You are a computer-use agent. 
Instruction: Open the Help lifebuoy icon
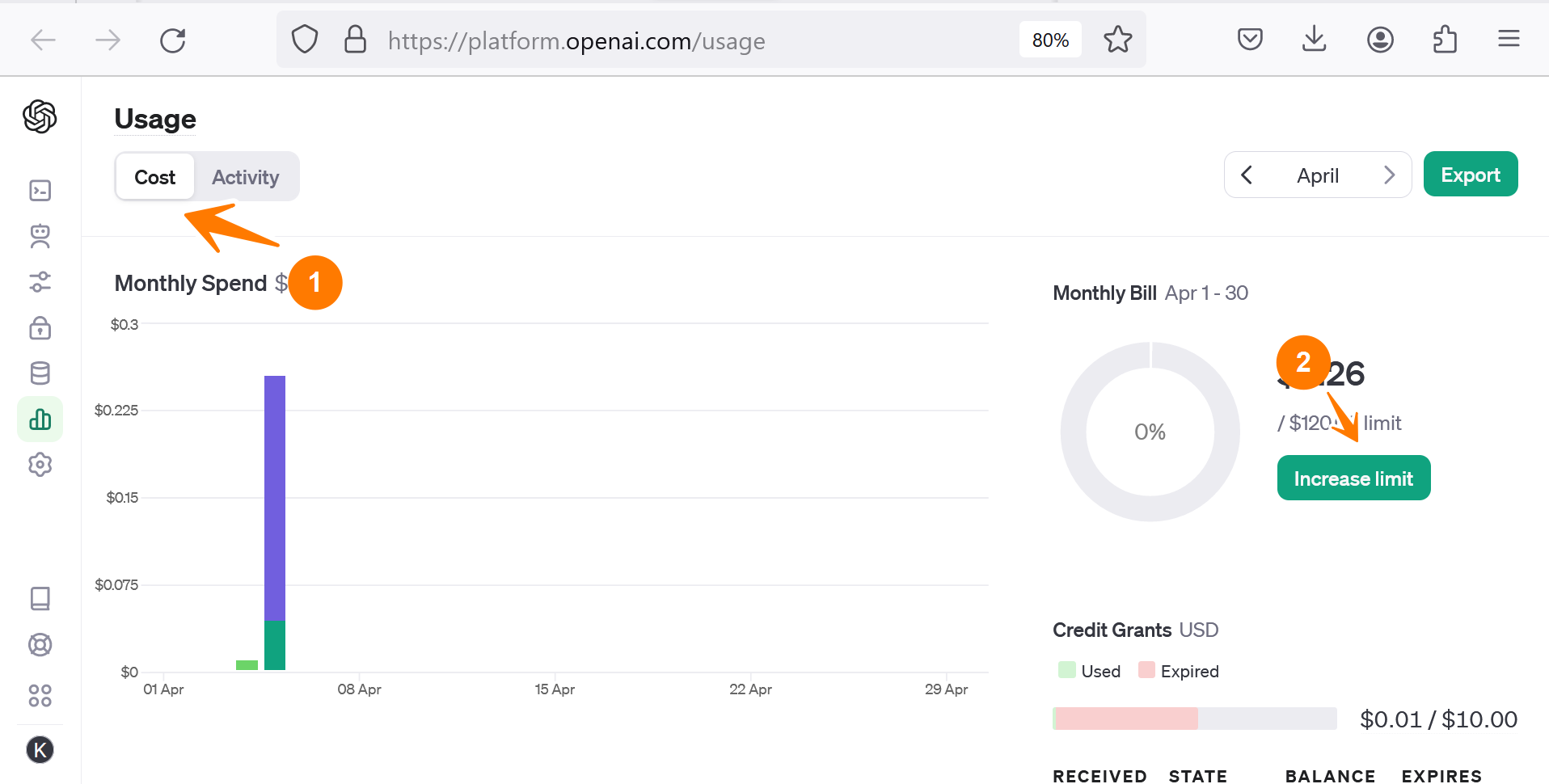(40, 644)
